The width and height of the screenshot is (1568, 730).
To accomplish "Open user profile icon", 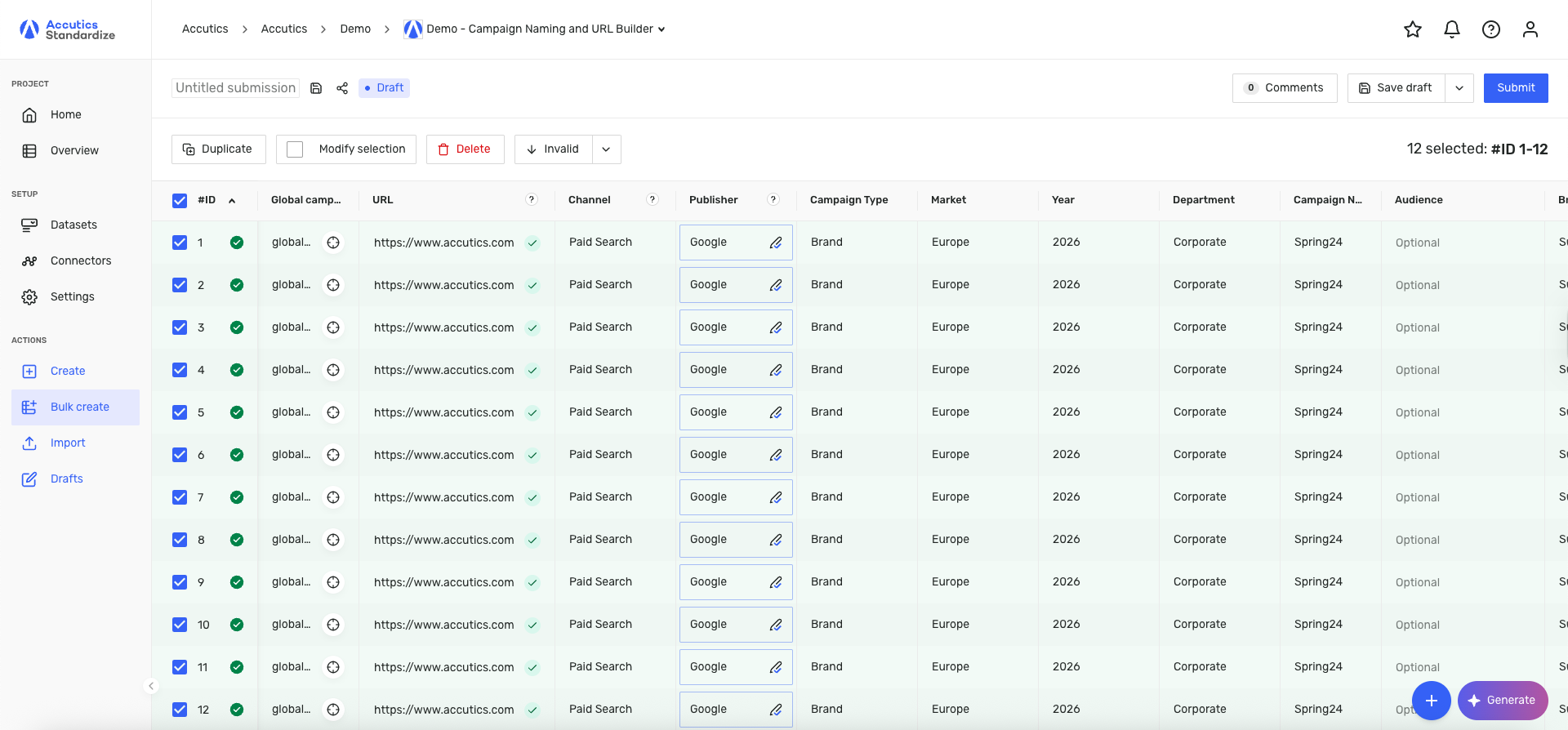I will [x=1530, y=29].
